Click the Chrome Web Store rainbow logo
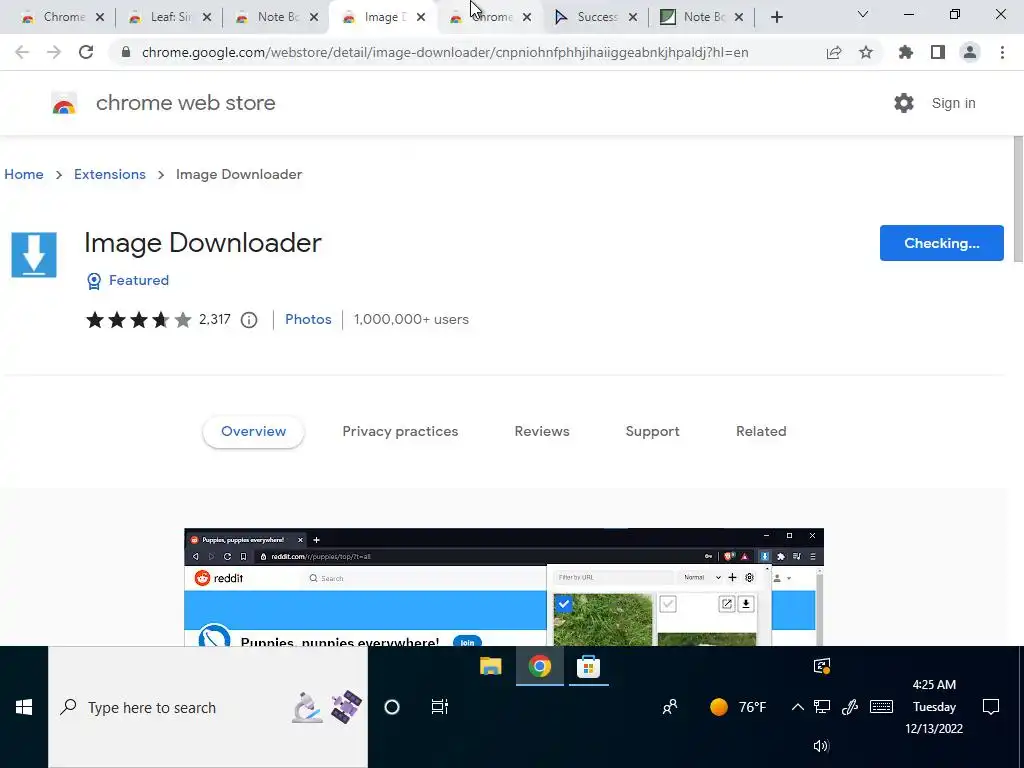The height and width of the screenshot is (768, 1024). (64, 103)
